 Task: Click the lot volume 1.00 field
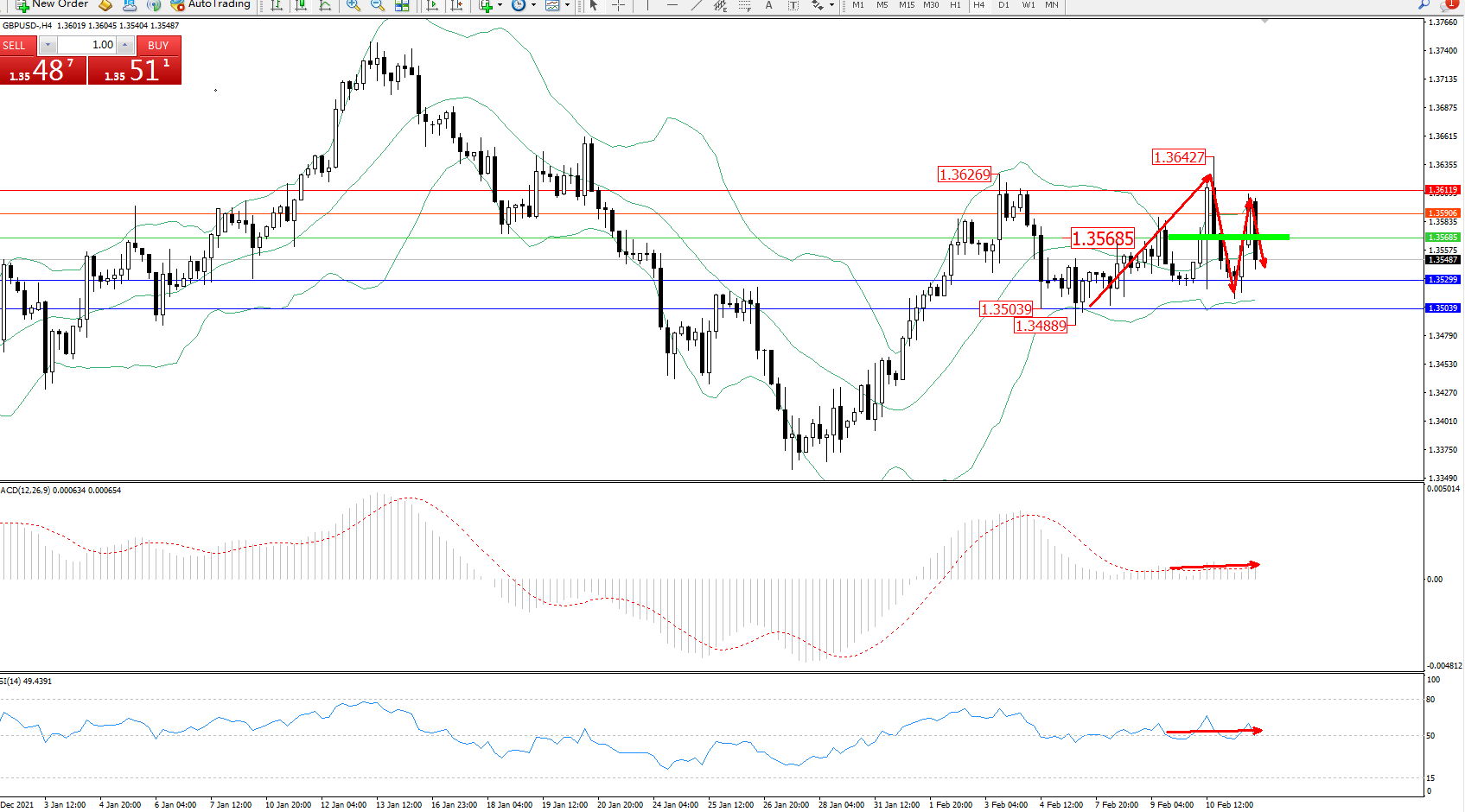[x=86, y=45]
